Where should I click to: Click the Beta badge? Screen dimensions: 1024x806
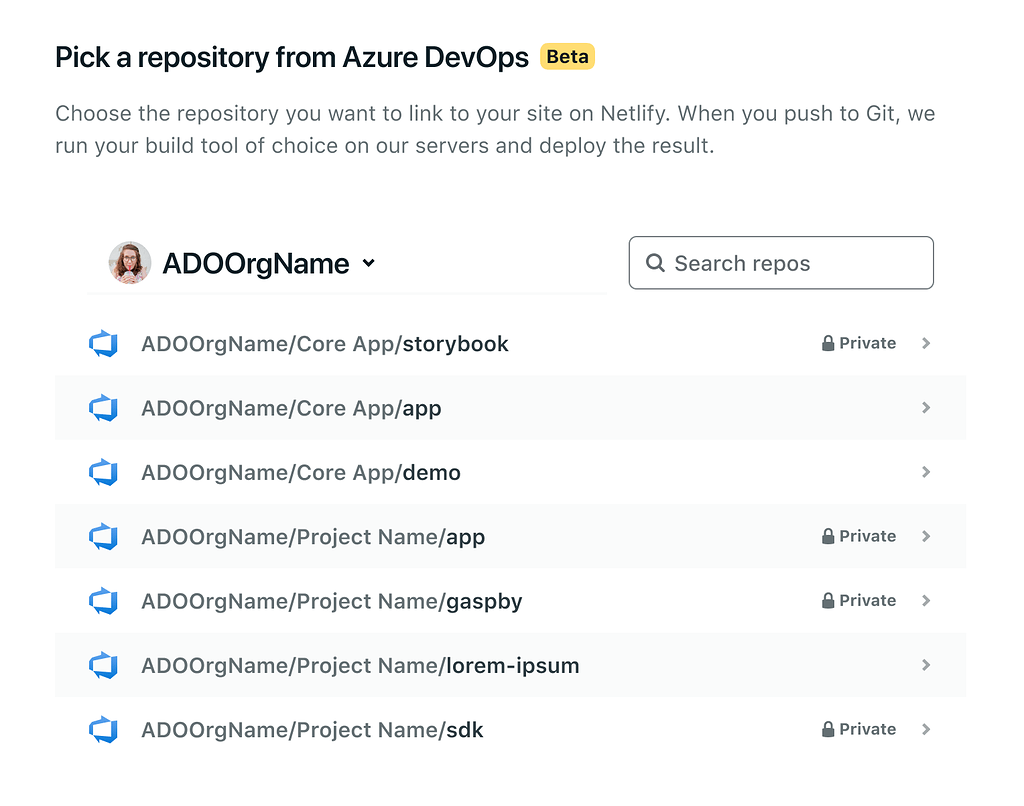pos(567,57)
